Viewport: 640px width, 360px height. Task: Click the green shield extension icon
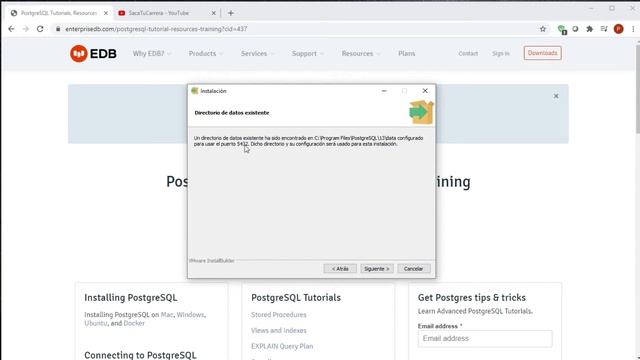click(562, 29)
